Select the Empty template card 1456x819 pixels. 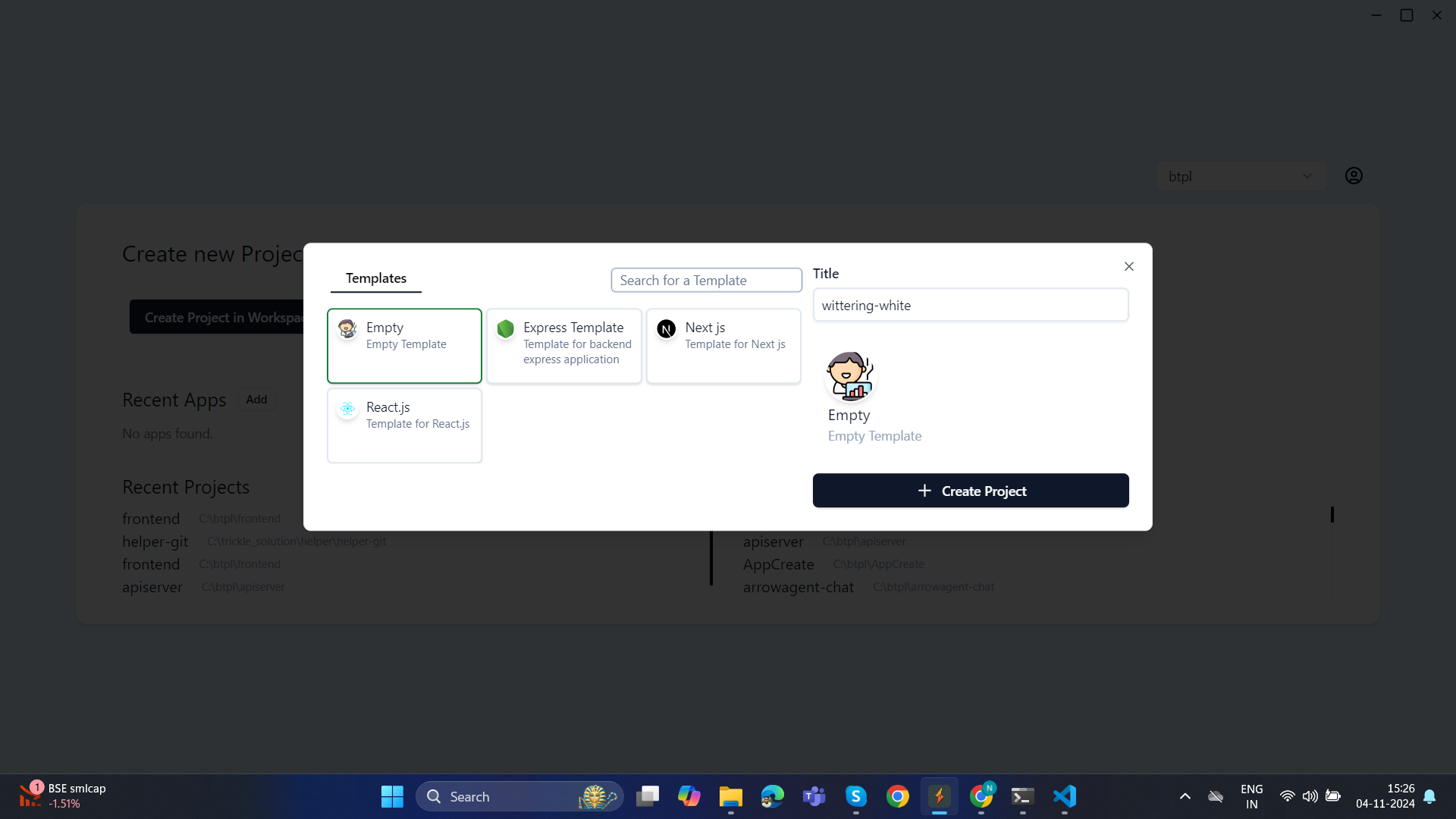tap(404, 346)
